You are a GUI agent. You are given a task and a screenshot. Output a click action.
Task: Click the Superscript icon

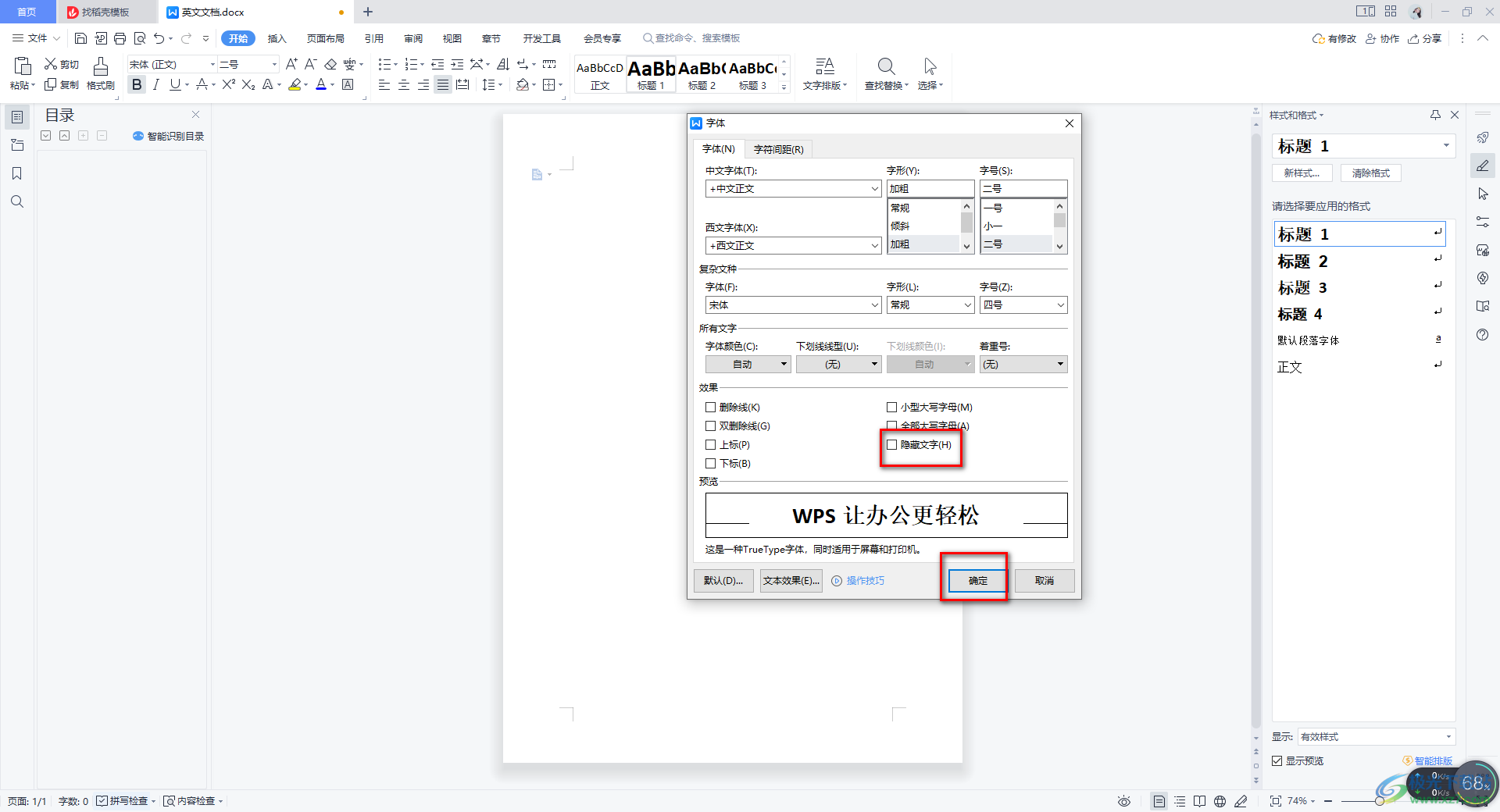pyautogui.click(x=228, y=84)
